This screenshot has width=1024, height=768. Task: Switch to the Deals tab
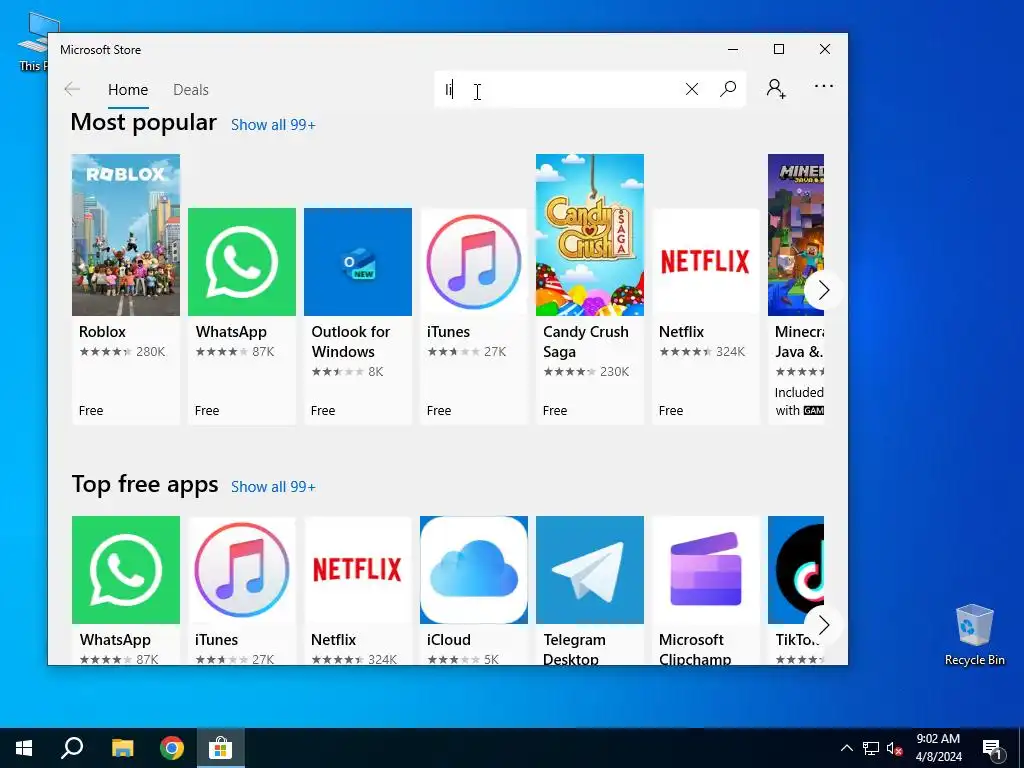click(191, 89)
